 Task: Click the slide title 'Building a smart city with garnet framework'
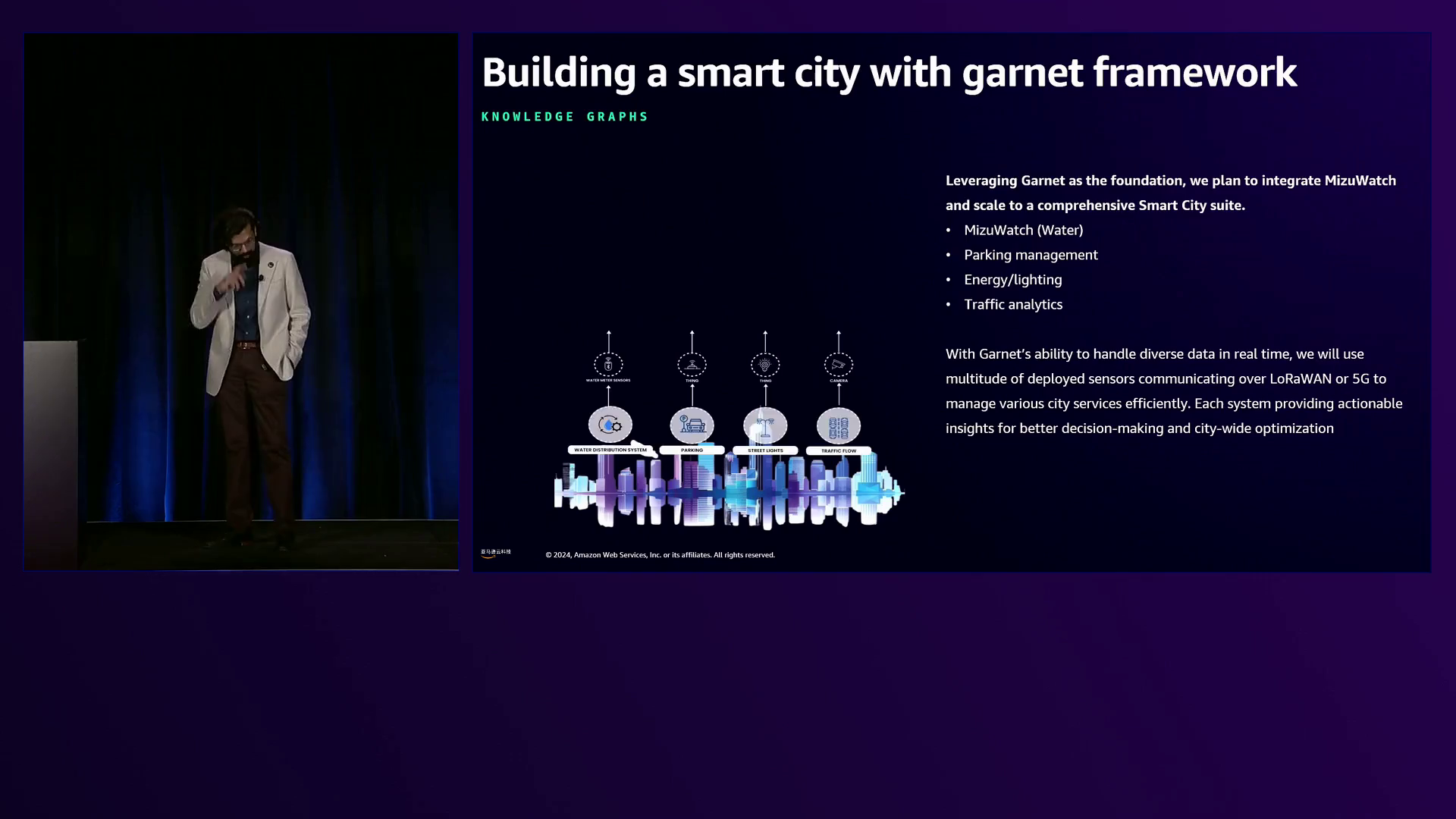coord(890,73)
